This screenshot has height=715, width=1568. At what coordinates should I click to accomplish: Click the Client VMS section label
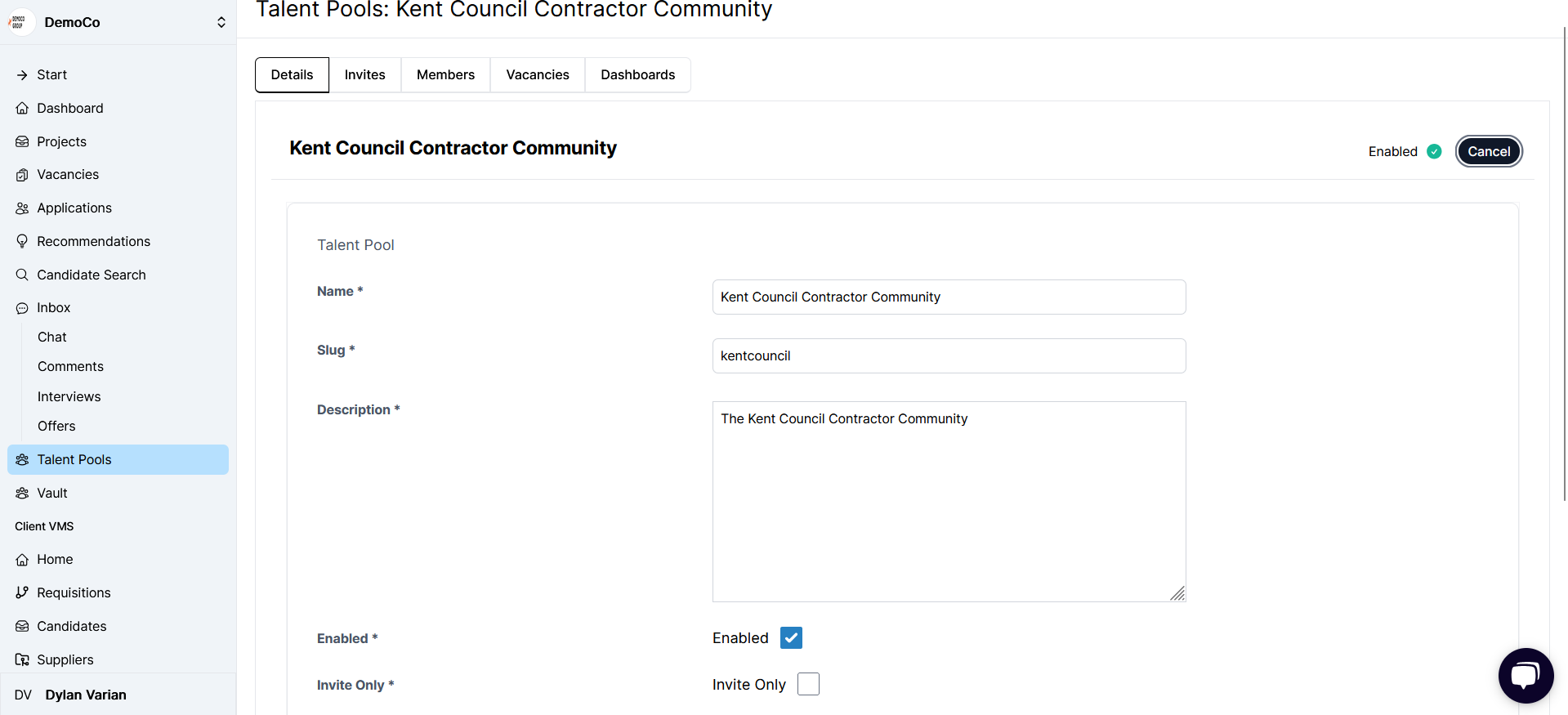44,526
